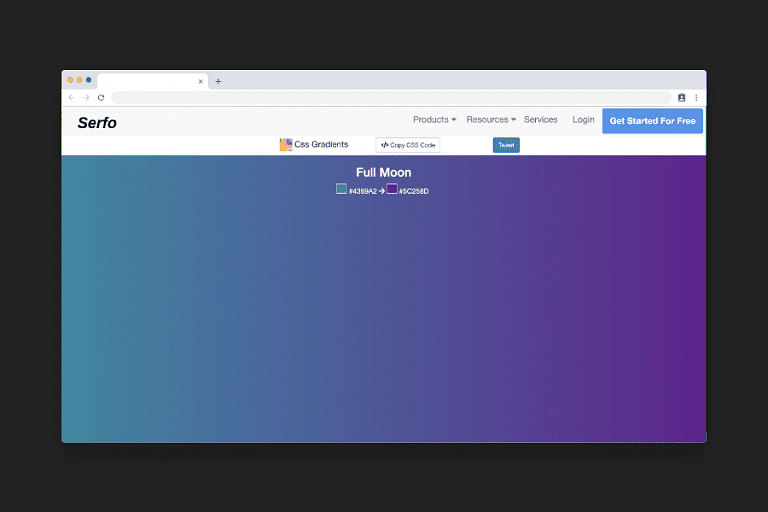Expand the Resources dropdown
The height and width of the screenshot is (512, 768).
click(x=491, y=120)
